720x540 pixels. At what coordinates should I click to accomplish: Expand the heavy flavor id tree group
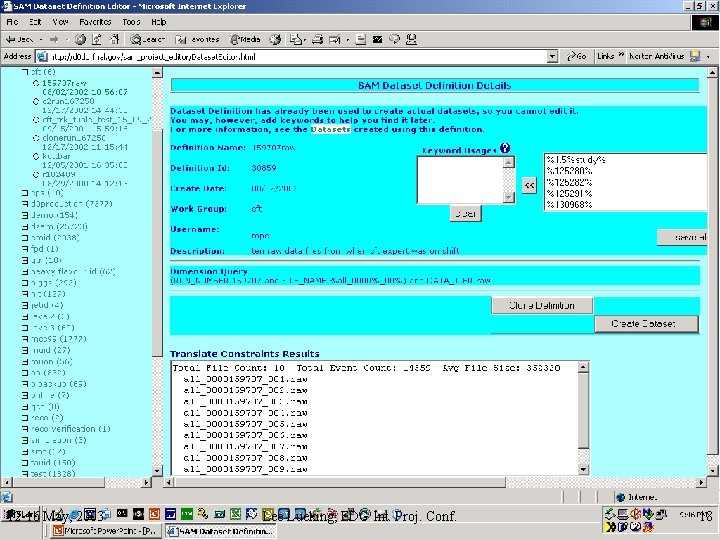(25, 271)
